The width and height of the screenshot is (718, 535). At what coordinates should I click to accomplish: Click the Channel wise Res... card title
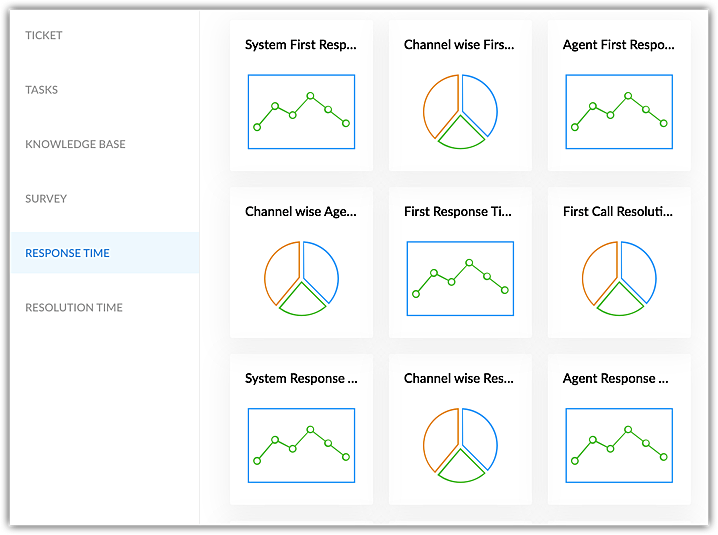pyautogui.click(x=459, y=378)
